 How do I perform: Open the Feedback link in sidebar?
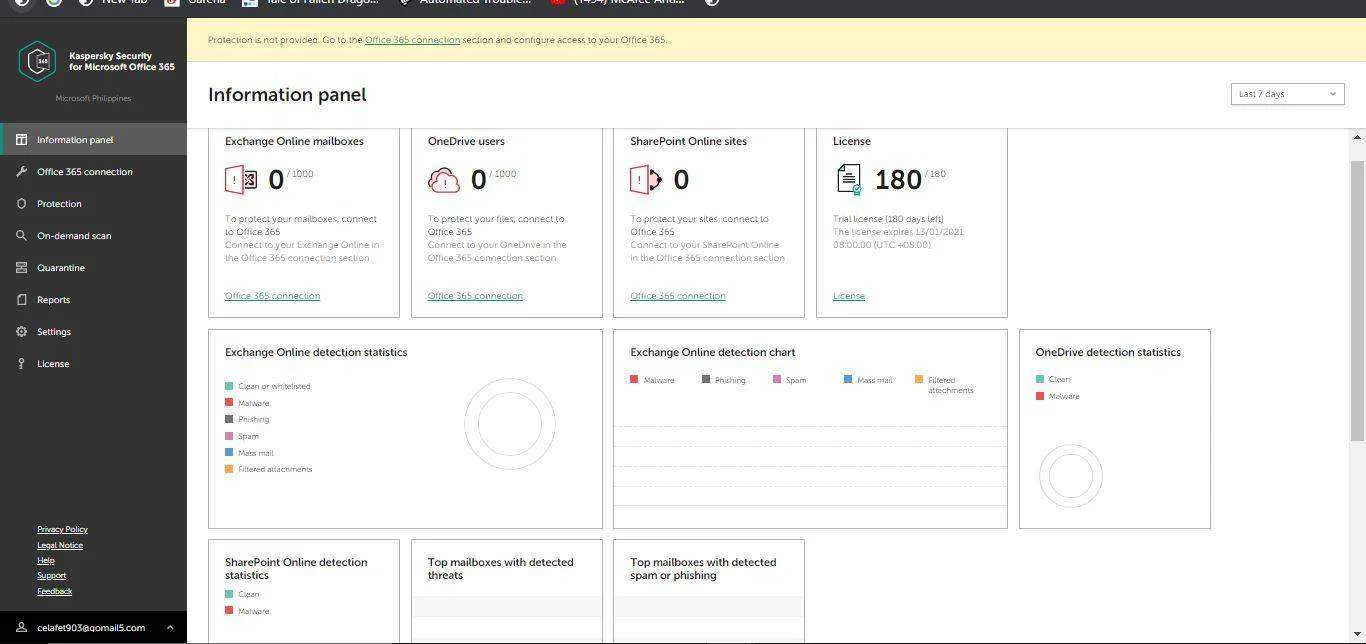pyautogui.click(x=54, y=591)
